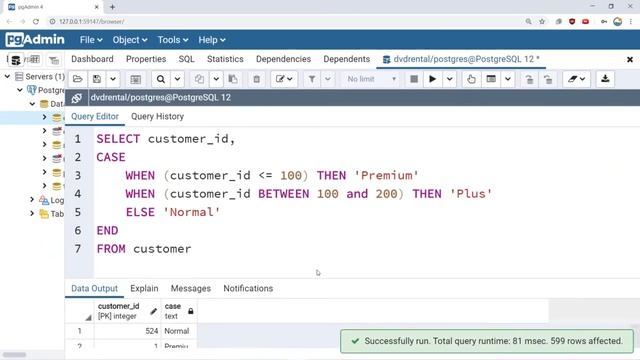The image size is (640, 360).
Task: Switch to the Dependents tab
Action: click(x=347, y=59)
